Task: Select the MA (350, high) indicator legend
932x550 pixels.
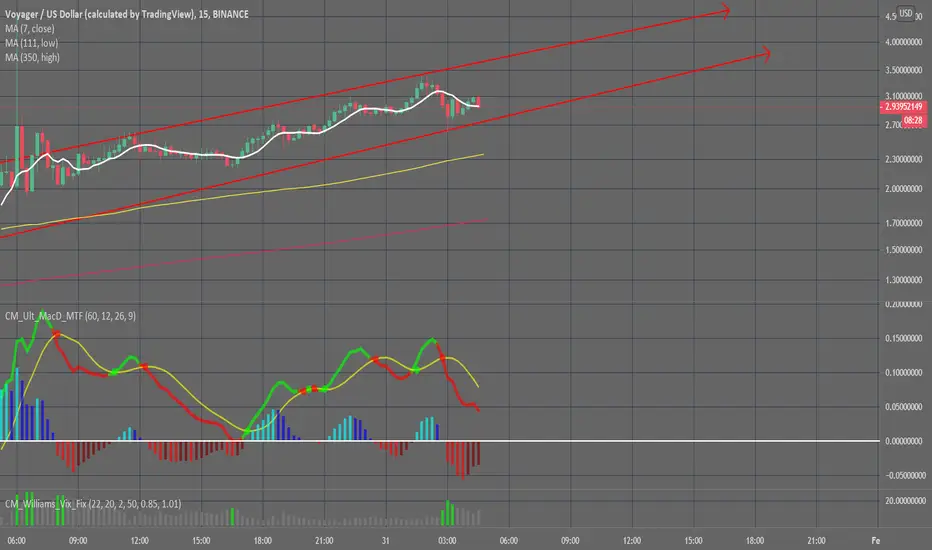Action: point(32,57)
